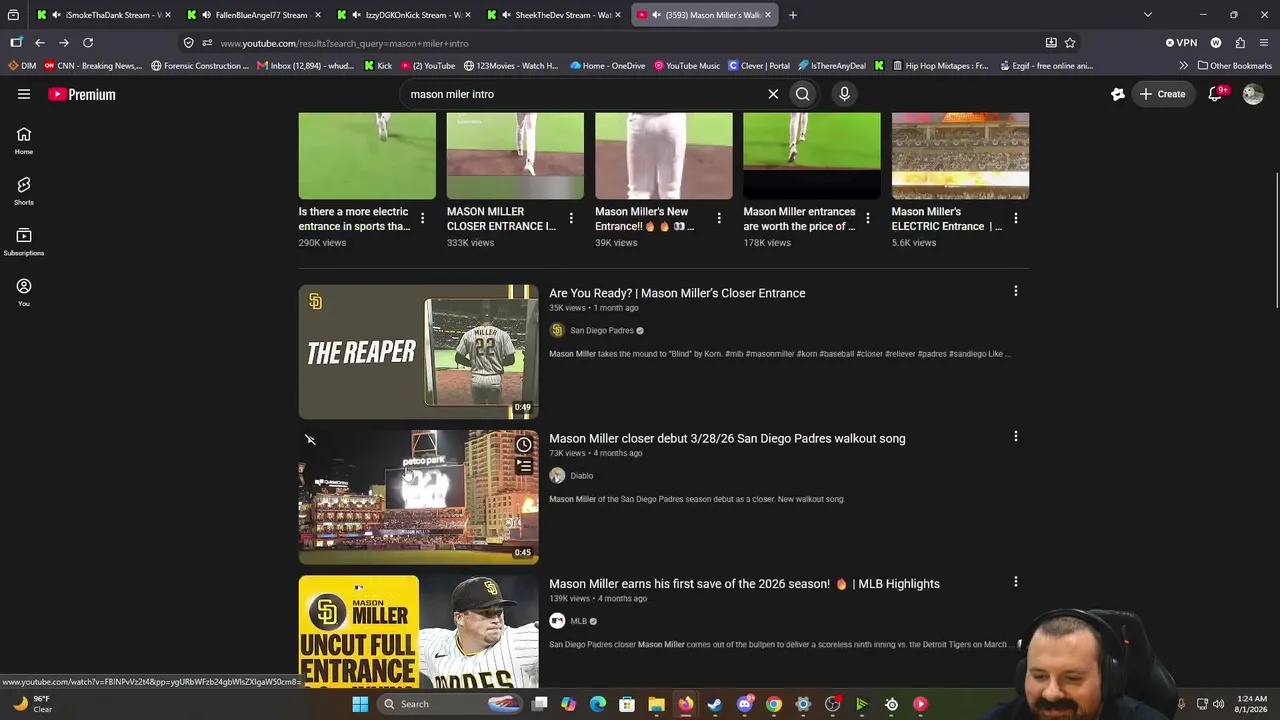Image resolution: width=1280 pixels, height=720 pixels.
Task: Go to YouTube Premium home logo
Action: [82, 94]
